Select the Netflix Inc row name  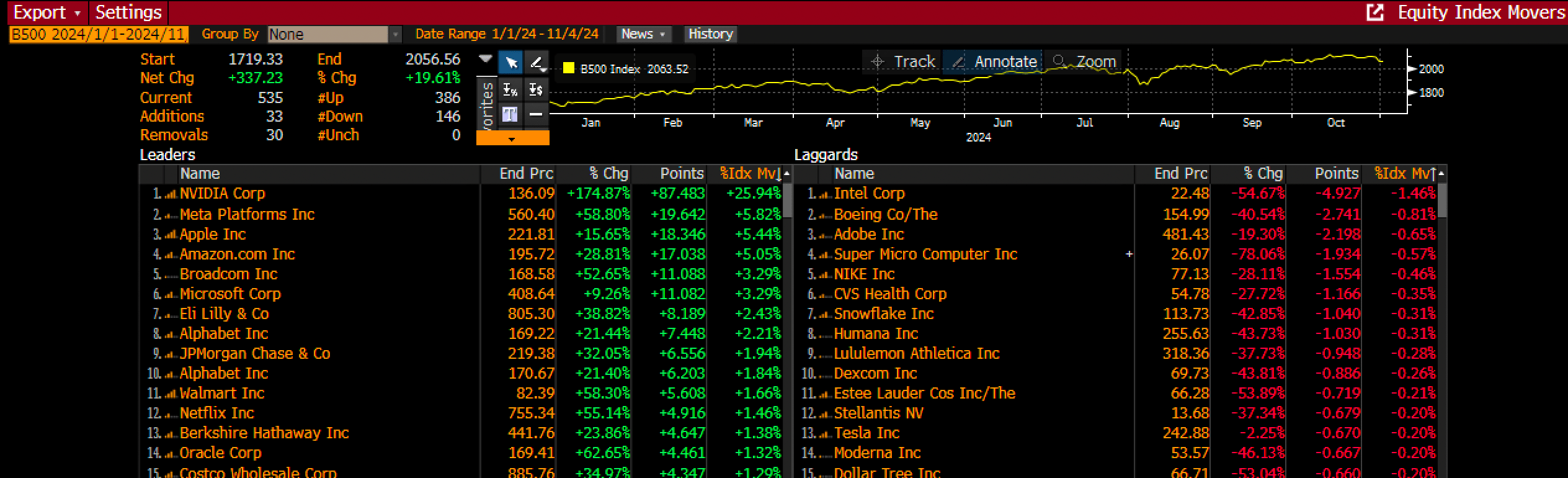click(216, 413)
